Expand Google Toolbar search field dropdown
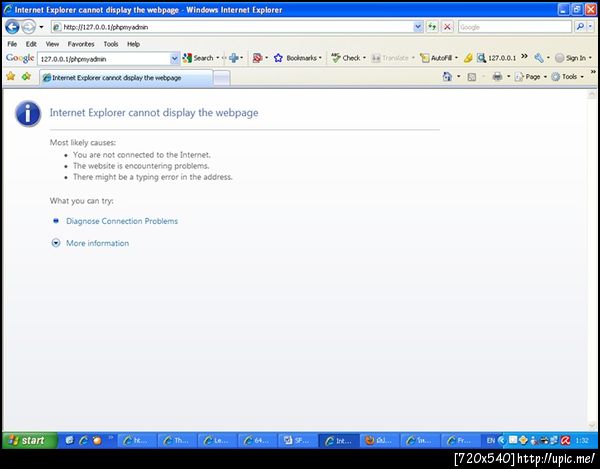The height and width of the screenshot is (469, 600). (174, 59)
